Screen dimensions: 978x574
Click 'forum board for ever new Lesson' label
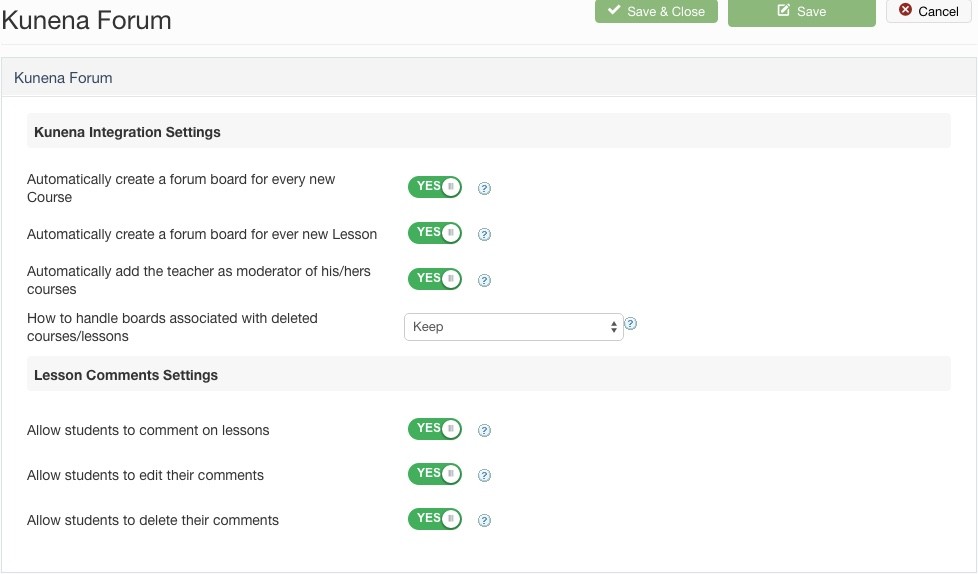(x=202, y=235)
